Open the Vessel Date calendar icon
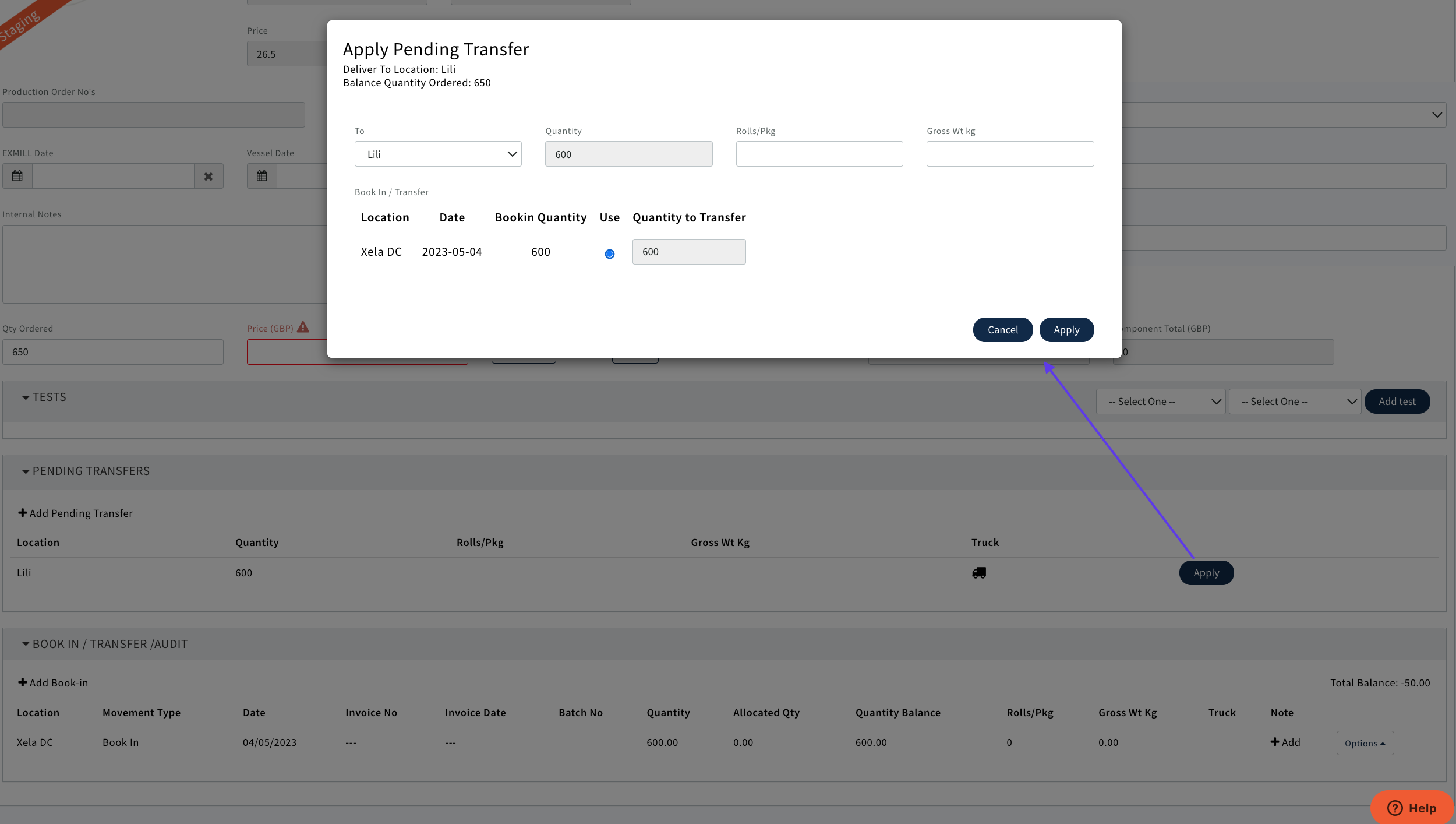1456x824 pixels. [262, 176]
